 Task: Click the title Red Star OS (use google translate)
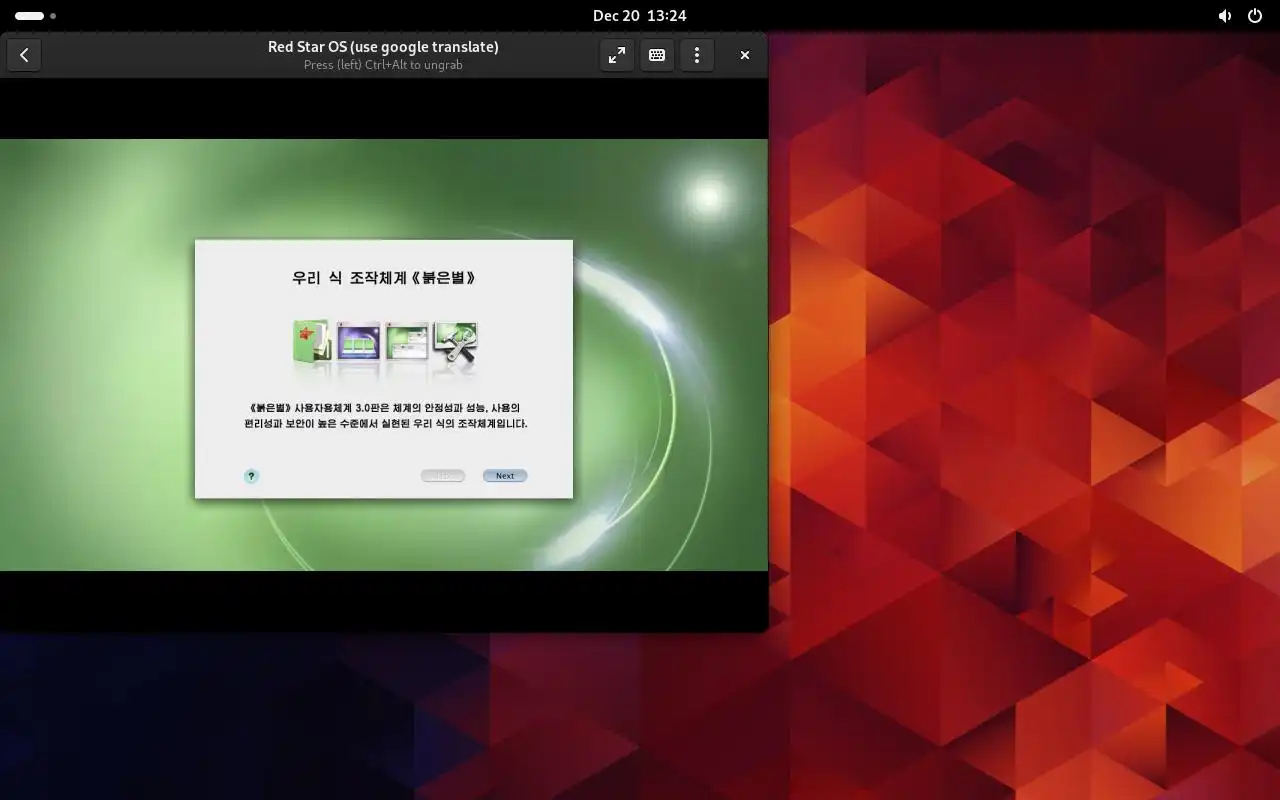pos(383,47)
